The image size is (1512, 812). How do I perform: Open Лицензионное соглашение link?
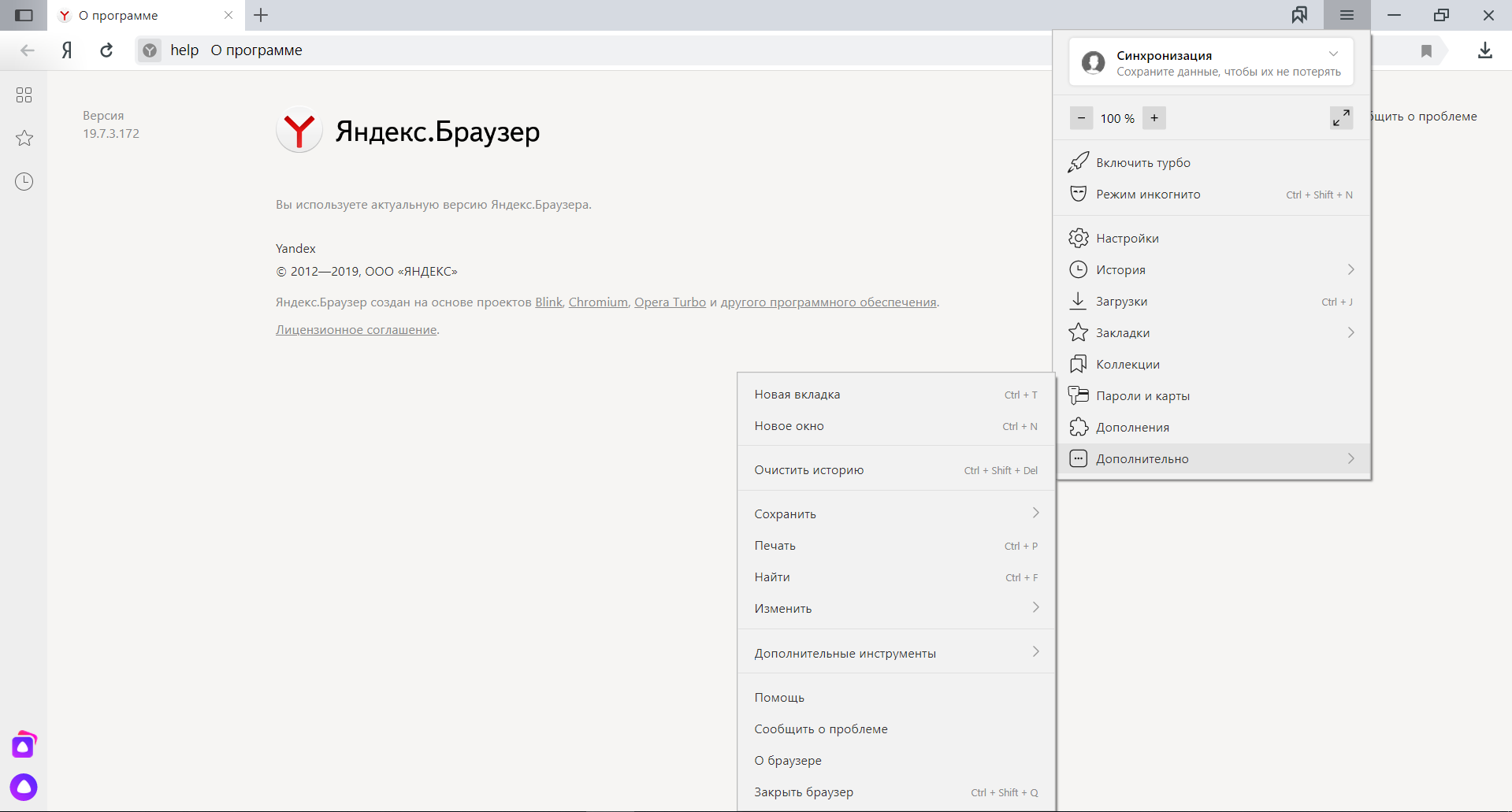coord(356,329)
